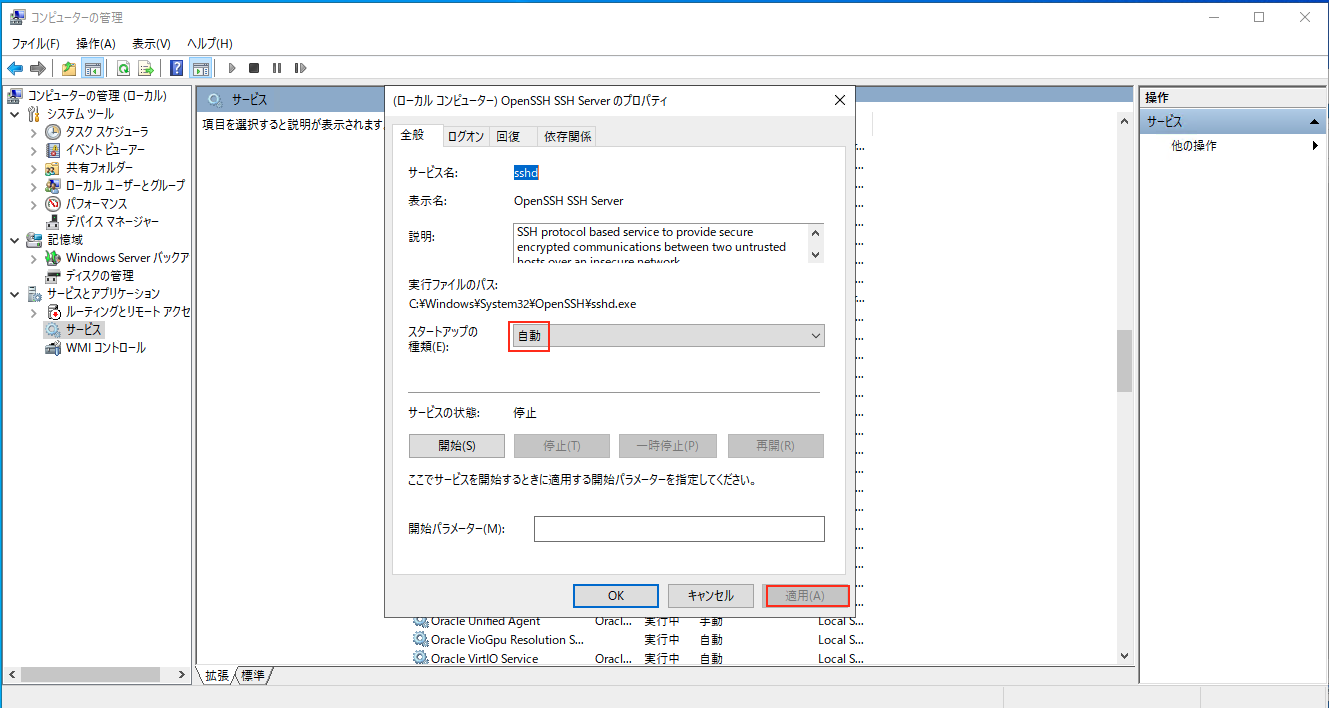The width and height of the screenshot is (1329, 708).
Task: Click the タスク スケジューラ clock icon
Action: (x=53, y=132)
